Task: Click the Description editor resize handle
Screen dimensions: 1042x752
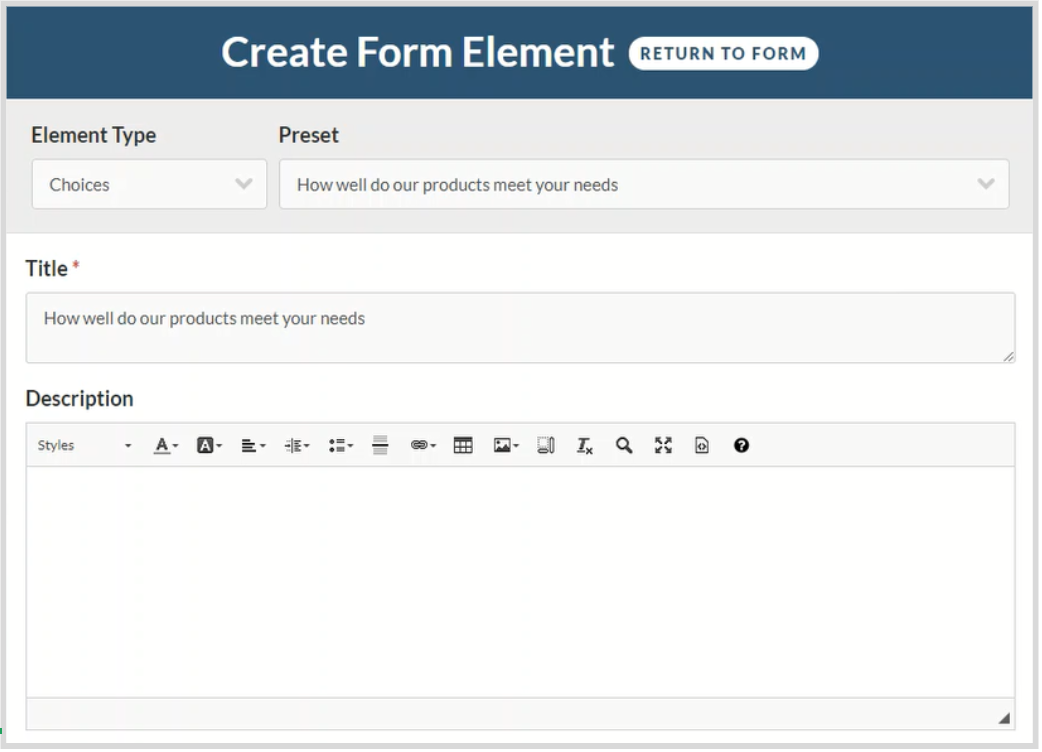Action: tap(1005, 719)
